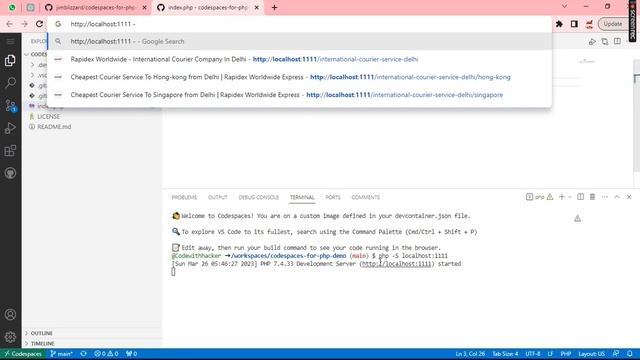Click the Tab Size: 4 status entry
Image resolution: width=640 pixels, height=360 pixels.
[505, 353]
